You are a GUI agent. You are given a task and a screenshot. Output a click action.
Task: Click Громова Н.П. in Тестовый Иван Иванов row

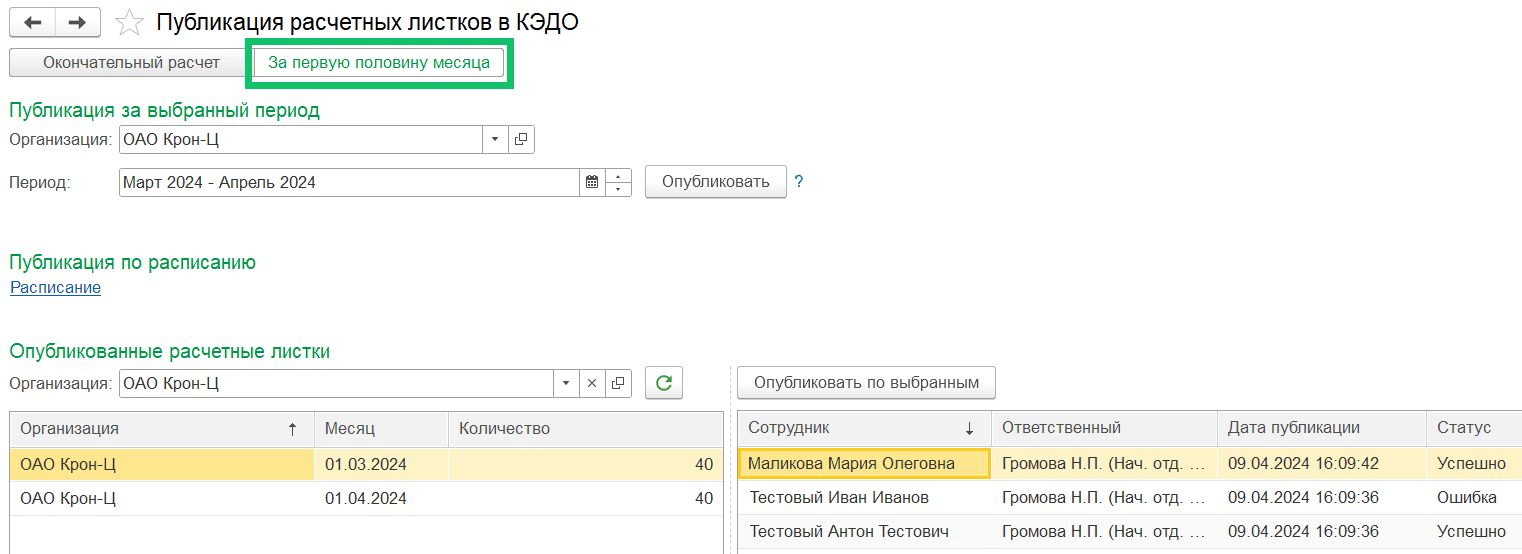click(1104, 498)
